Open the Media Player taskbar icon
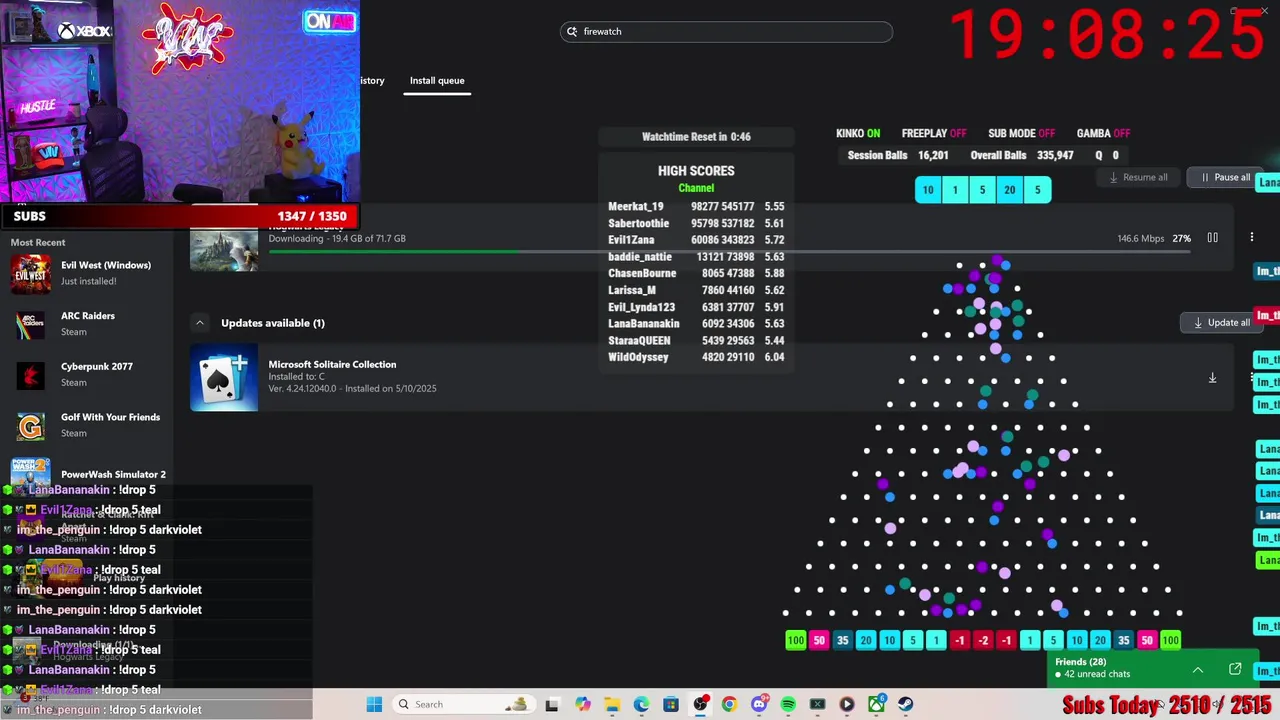Image resolution: width=1280 pixels, height=720 pixels. (x=847, y=704)
